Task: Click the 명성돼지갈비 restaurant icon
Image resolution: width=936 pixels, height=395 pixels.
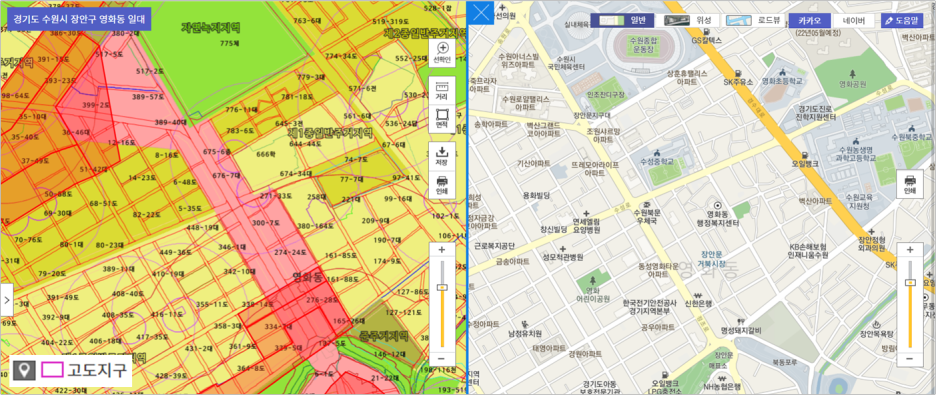Action: click(x=741, y=321)
